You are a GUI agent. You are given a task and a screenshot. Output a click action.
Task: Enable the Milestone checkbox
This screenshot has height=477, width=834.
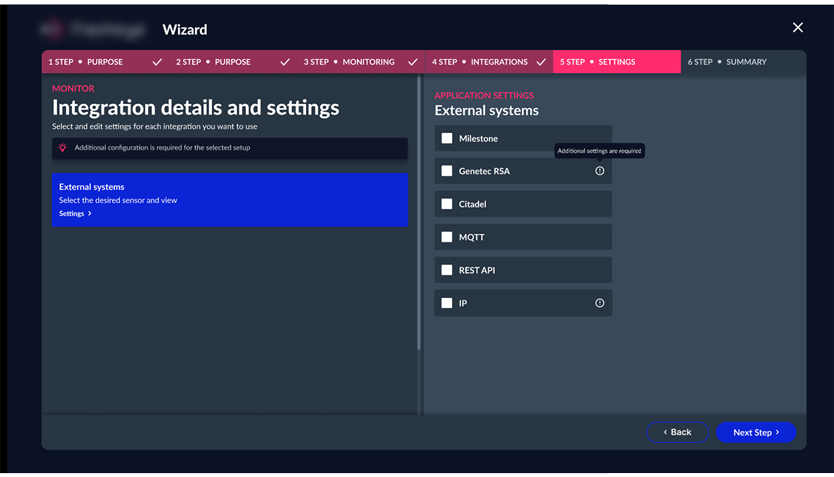(447, 138)
